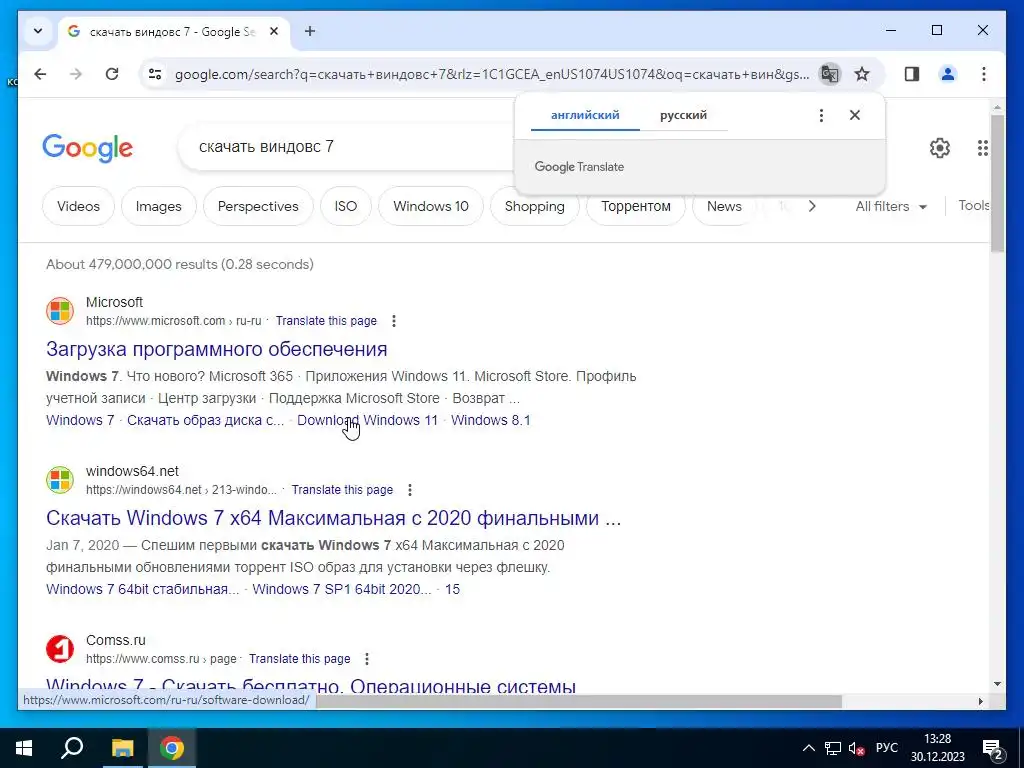
Task: Open Windows taskbar search
Action: pyautogui.click(x=72, y=748)
